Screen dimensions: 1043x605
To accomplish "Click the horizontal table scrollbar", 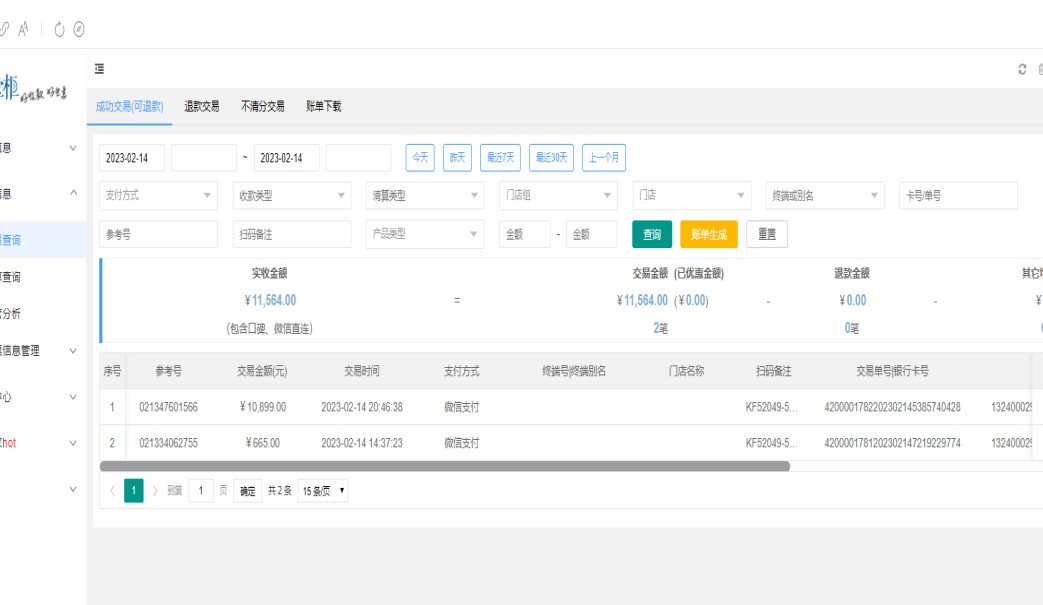I will (445, 466).
